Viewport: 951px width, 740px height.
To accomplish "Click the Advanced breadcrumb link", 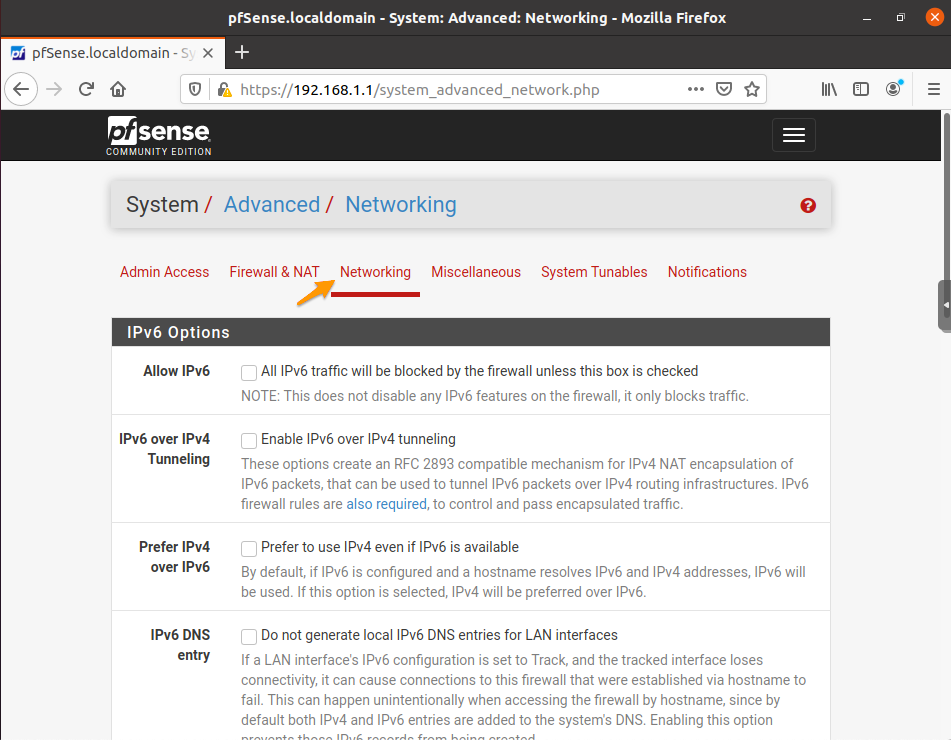I will coord(272,204).
